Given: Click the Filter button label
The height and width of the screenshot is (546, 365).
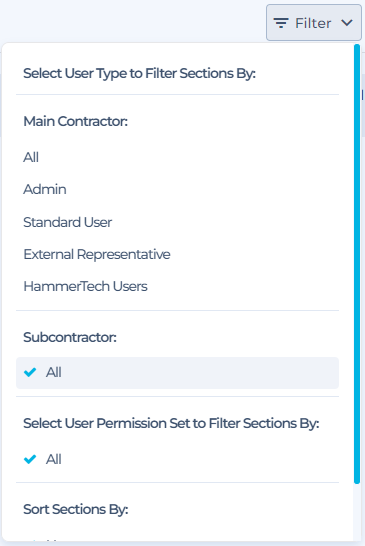Looking at the screenshot, I should pyautogui.click(x=313, y=23).
